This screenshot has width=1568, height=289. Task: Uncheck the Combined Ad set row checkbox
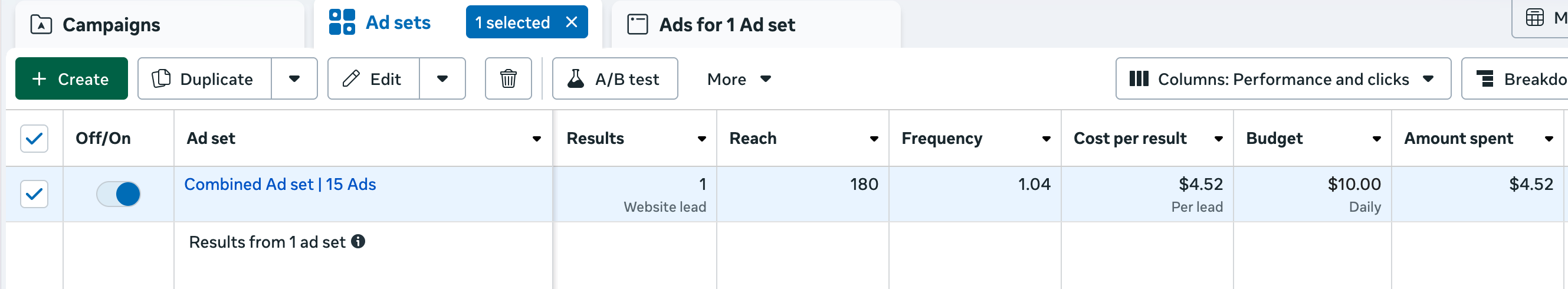[34, 194]
